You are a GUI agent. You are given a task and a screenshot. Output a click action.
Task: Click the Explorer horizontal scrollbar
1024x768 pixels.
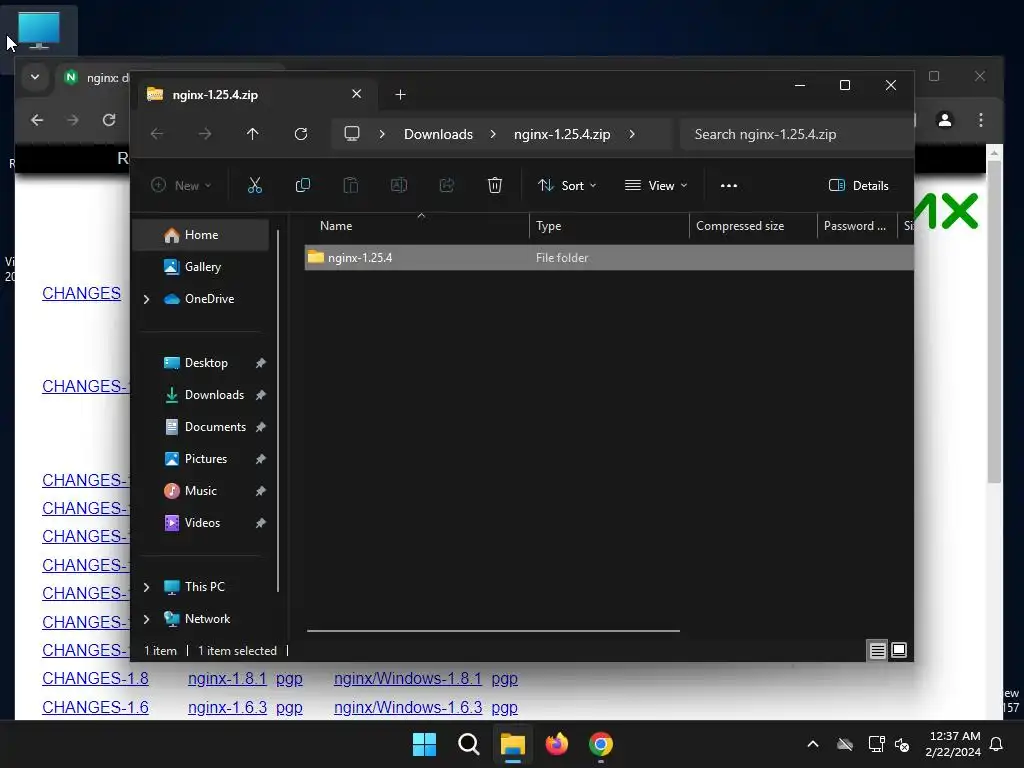(x=493, y=631)
